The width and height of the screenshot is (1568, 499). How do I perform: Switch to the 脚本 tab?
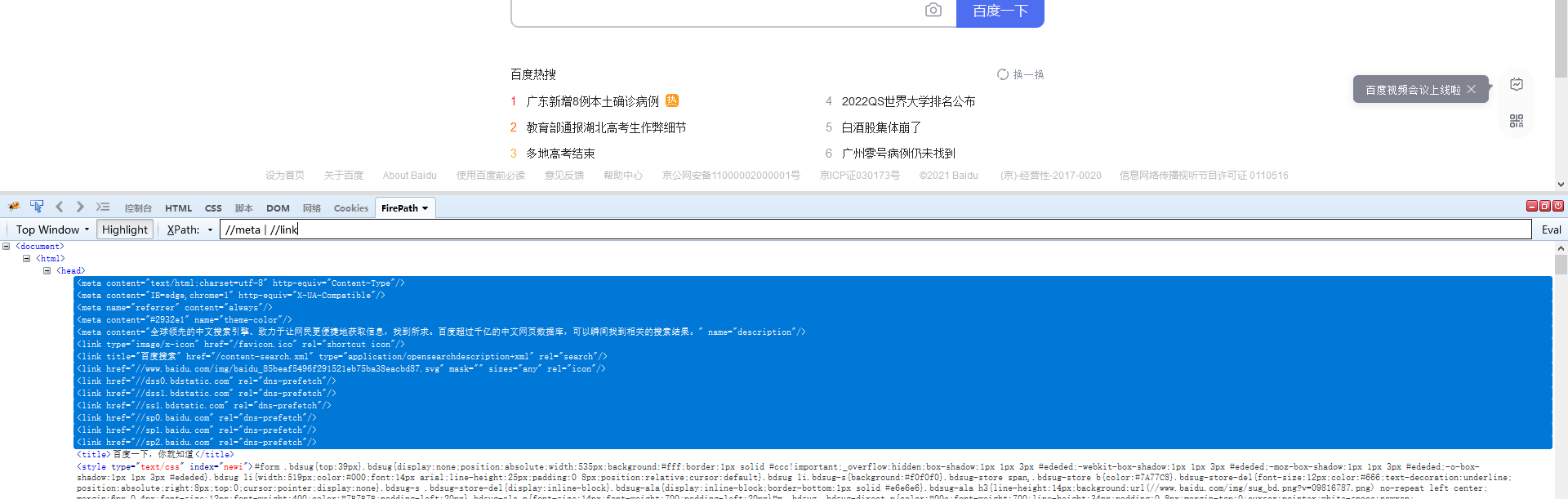coord(243,208)
